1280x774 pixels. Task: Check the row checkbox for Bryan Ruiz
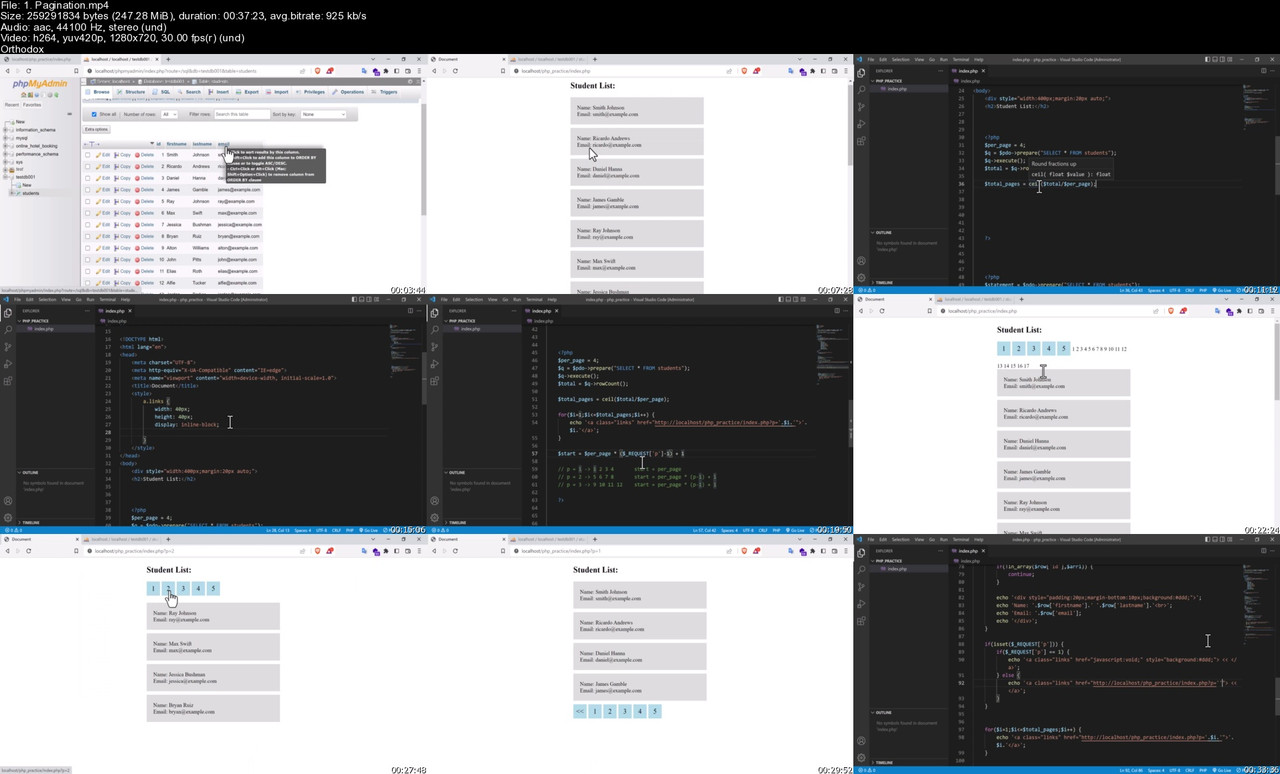[87, 236]
